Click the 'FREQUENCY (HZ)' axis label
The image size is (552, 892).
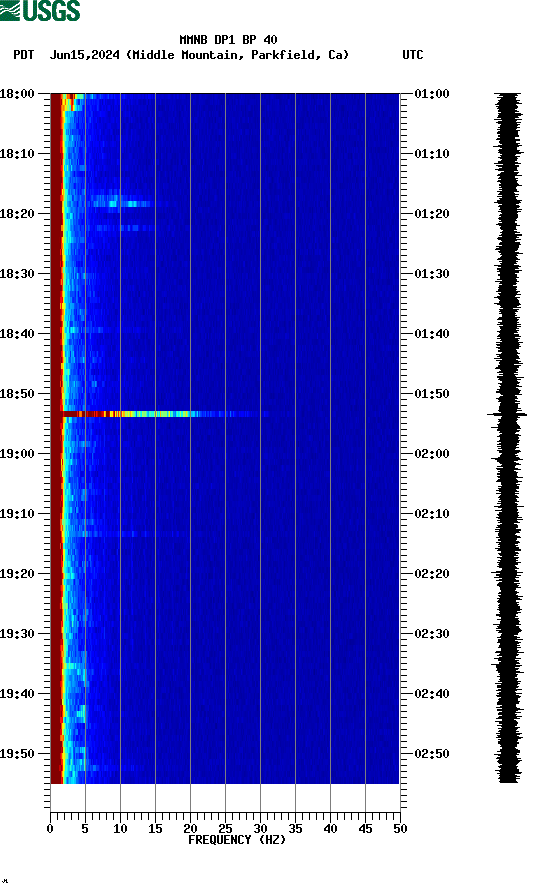(237, 840)
